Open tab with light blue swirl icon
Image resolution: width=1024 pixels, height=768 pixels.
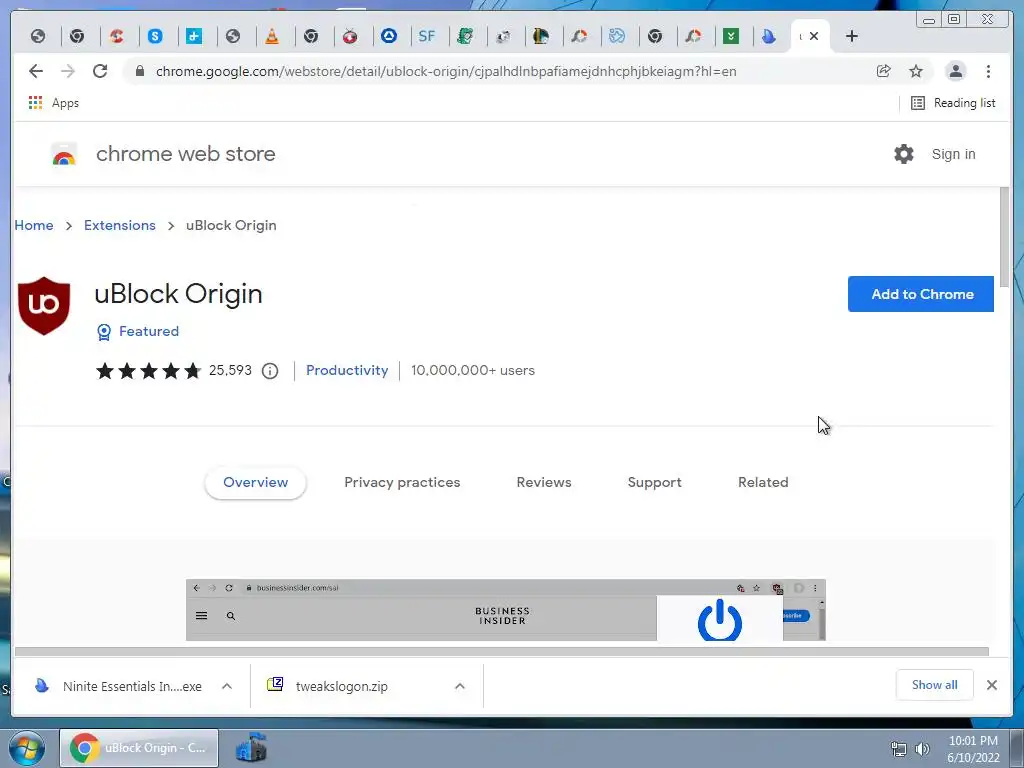[x=616, y=36]
